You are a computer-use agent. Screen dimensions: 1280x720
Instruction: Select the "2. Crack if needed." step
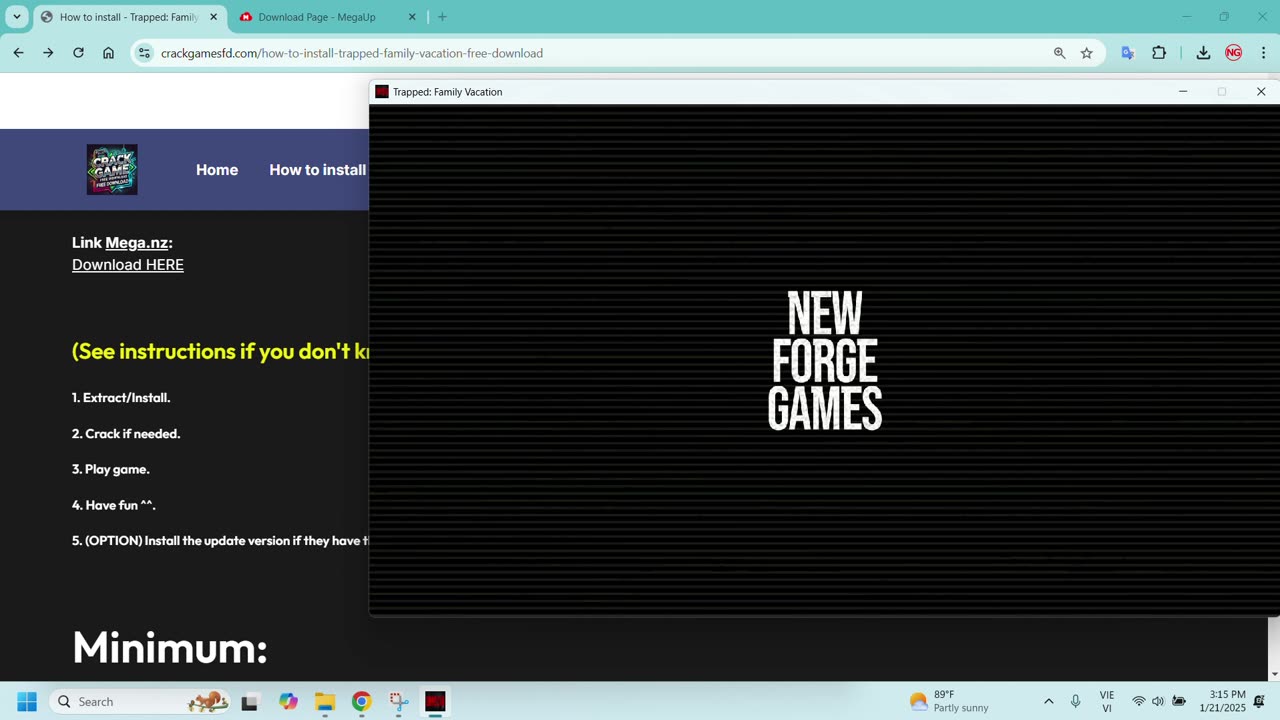pos(126,434)
